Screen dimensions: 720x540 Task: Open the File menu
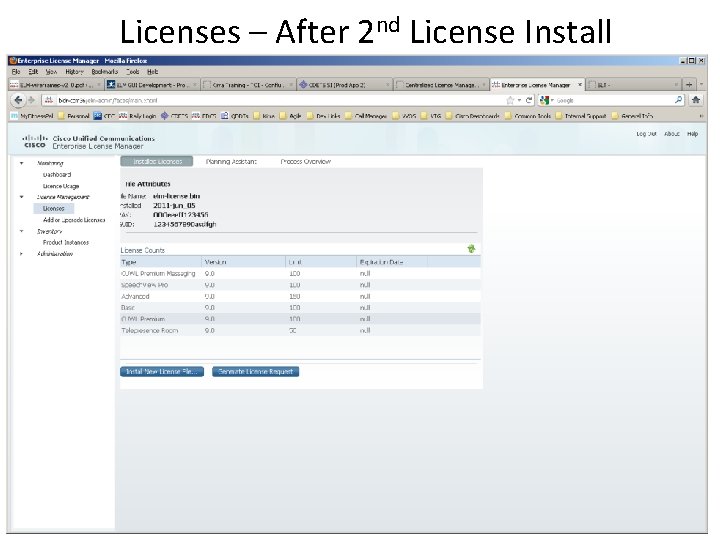tap(16, 72)
